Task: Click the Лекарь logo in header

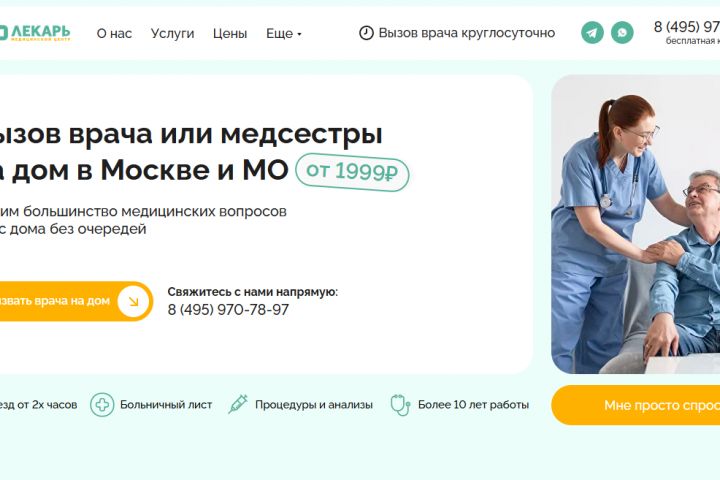Action: [35, 33]
